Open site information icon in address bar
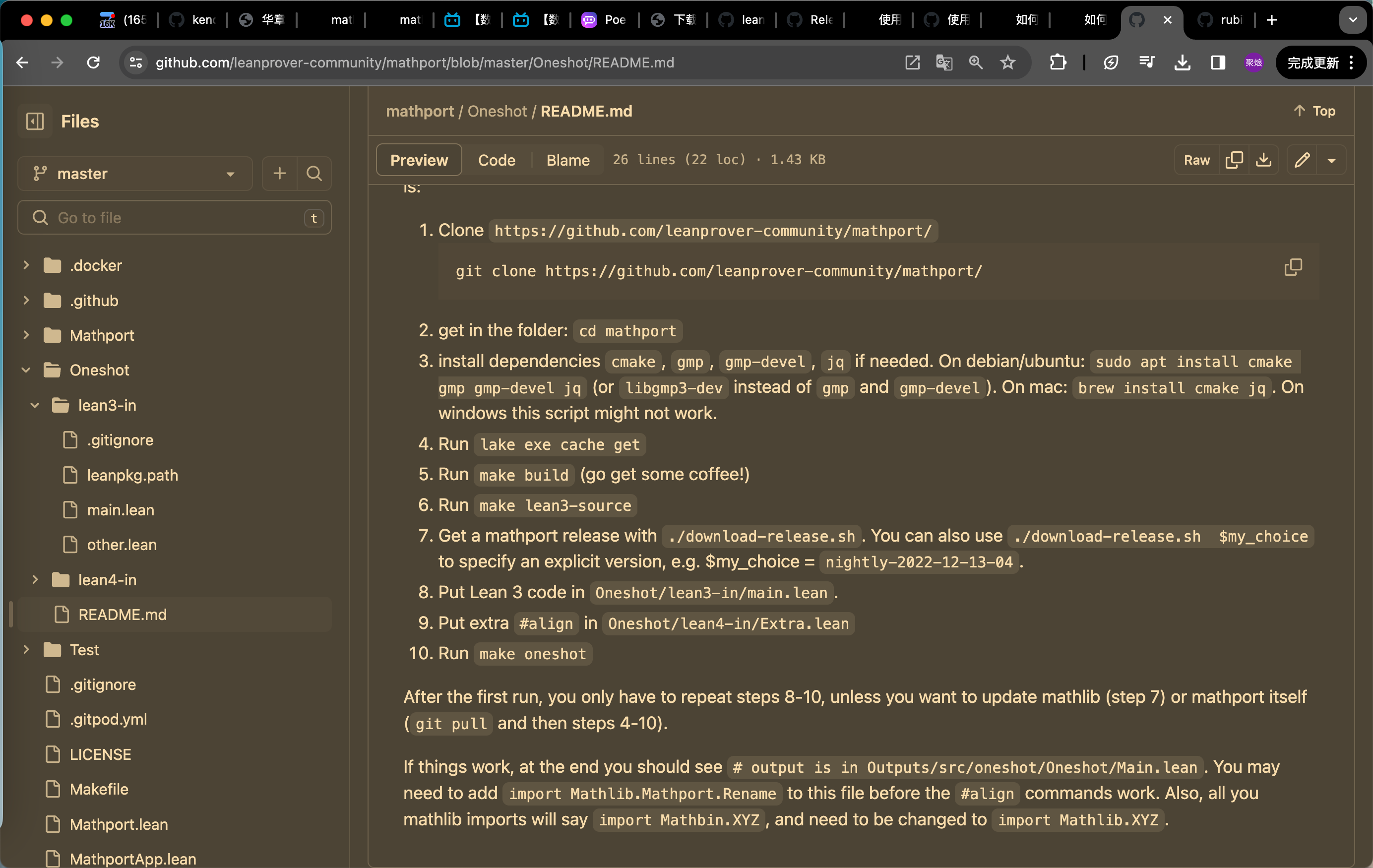The width and height of the screenshot is (1373, 868). [x=136, y=62]
